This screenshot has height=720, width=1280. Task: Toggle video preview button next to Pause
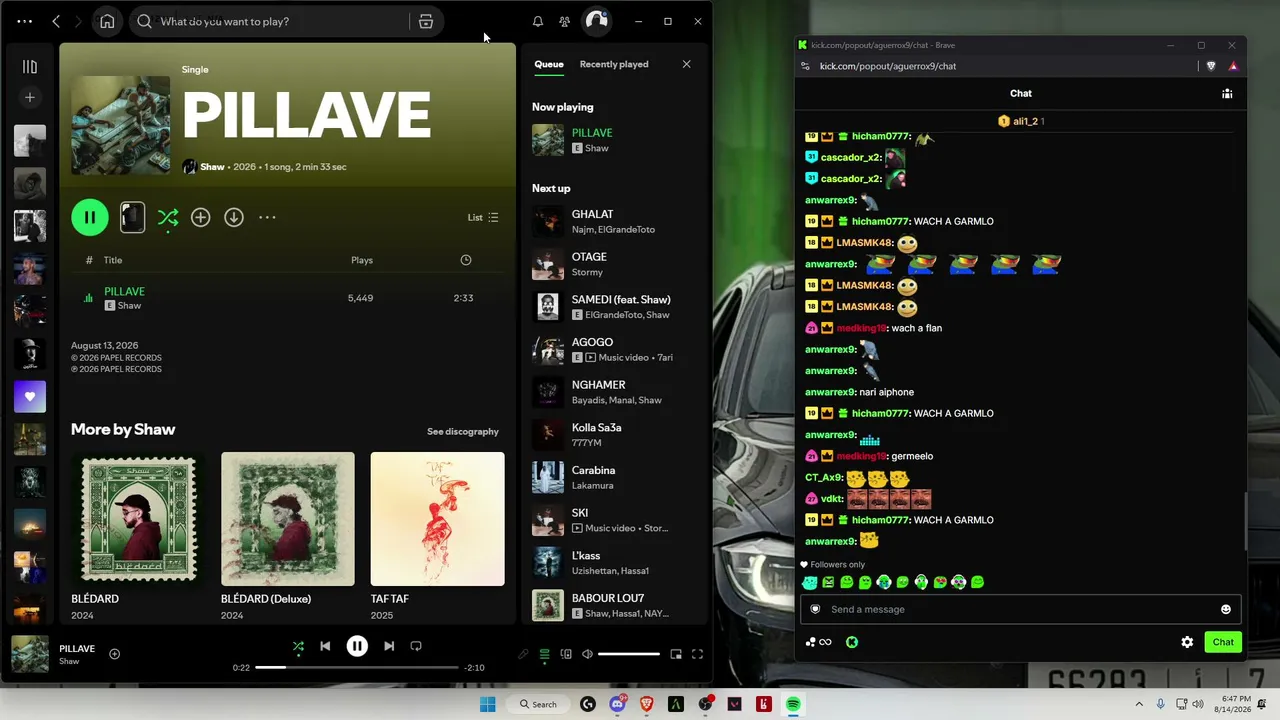point(132,217)
